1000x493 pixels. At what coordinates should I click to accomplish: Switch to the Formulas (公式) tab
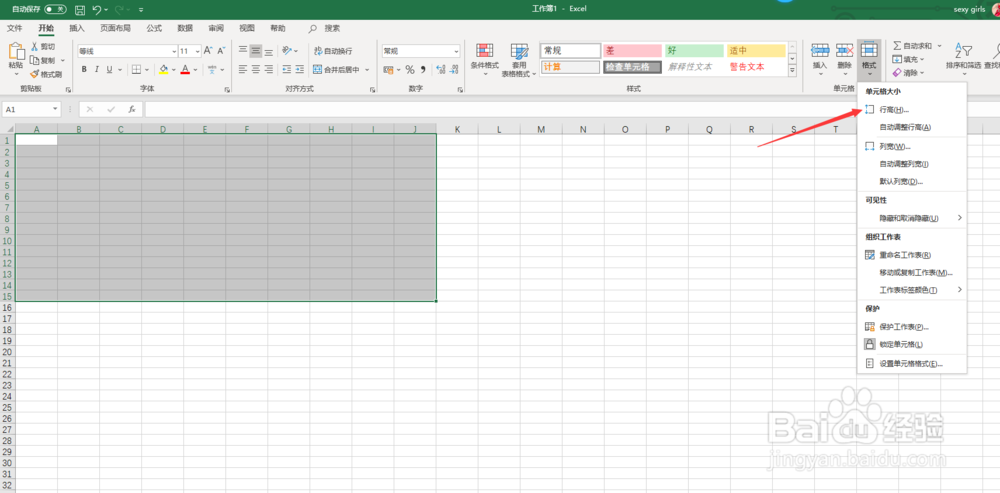pos(154,28)
